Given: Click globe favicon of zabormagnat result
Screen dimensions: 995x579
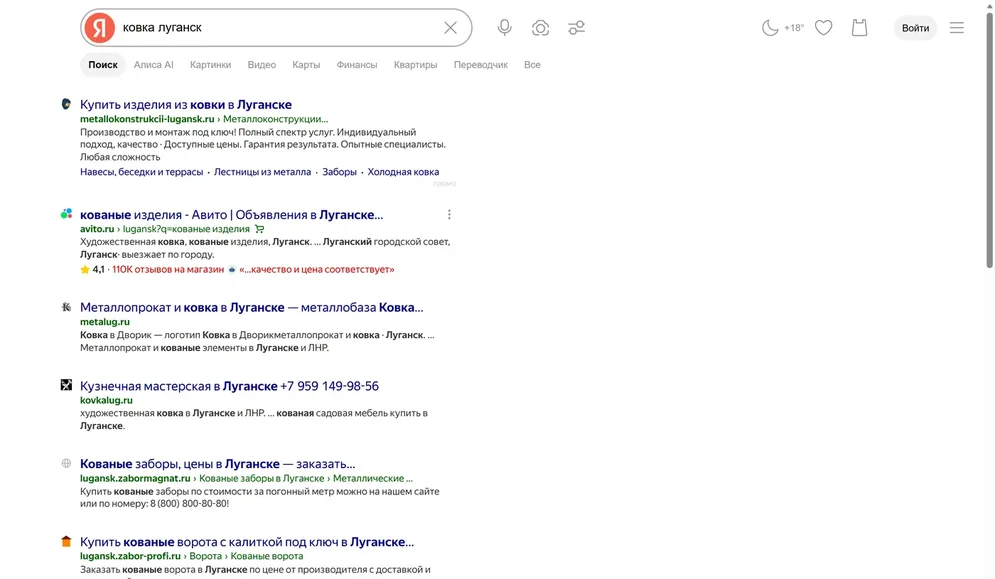Looking at the screenshot, I should [x=66, y=463].
